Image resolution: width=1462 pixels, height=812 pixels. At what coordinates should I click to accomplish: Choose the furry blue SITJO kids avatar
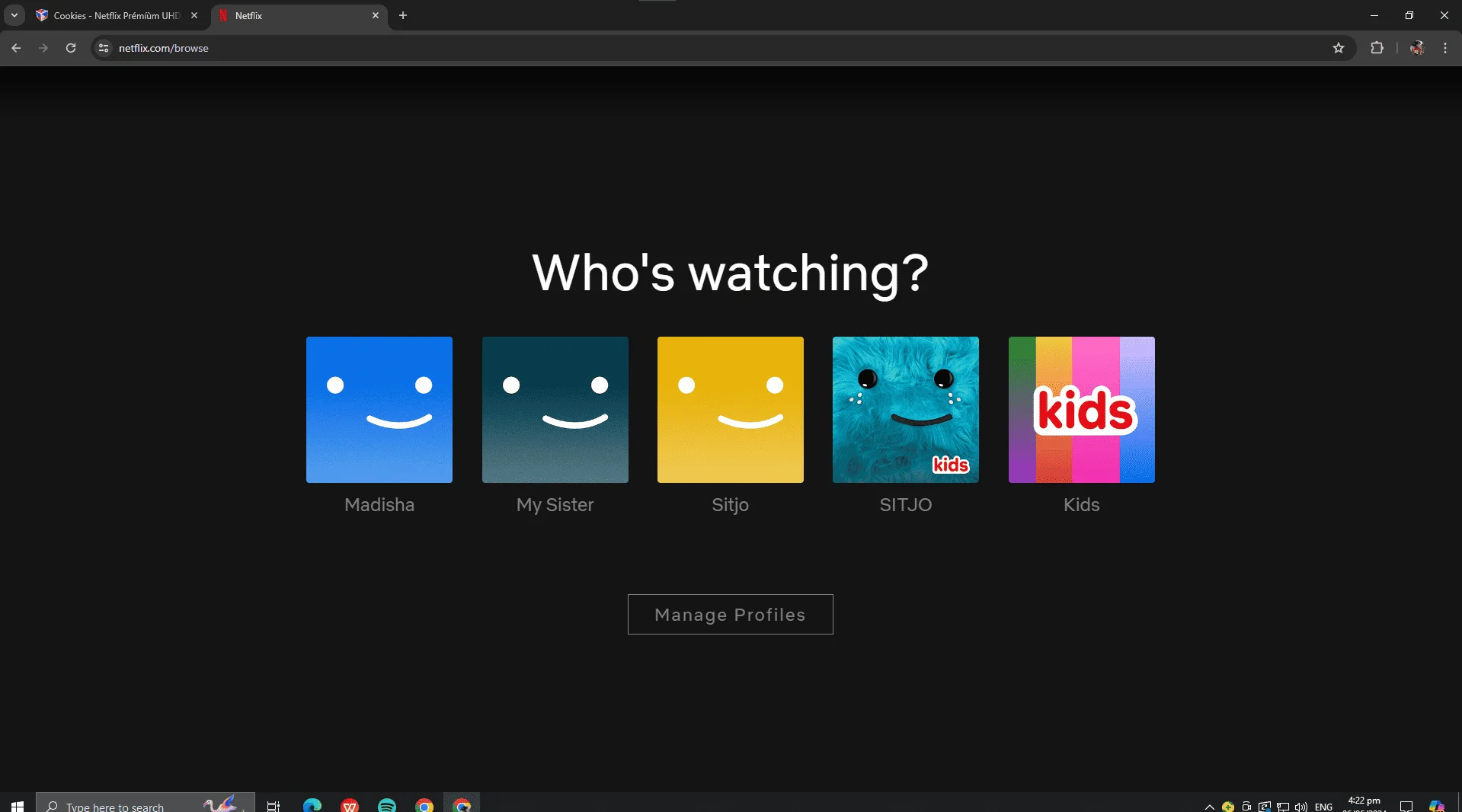(906, 410)
